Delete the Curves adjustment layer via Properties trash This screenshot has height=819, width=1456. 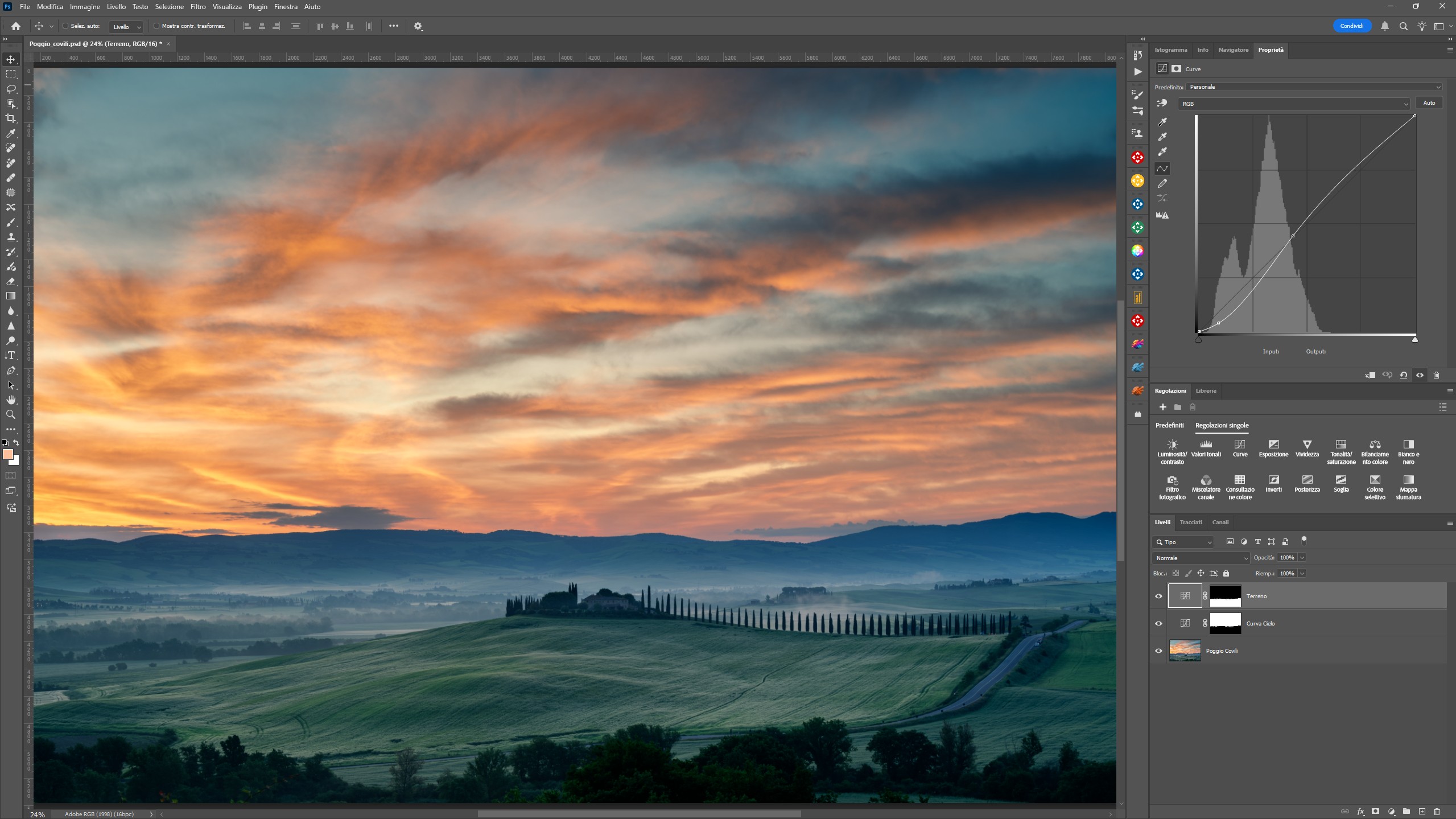pos(1436,375)
